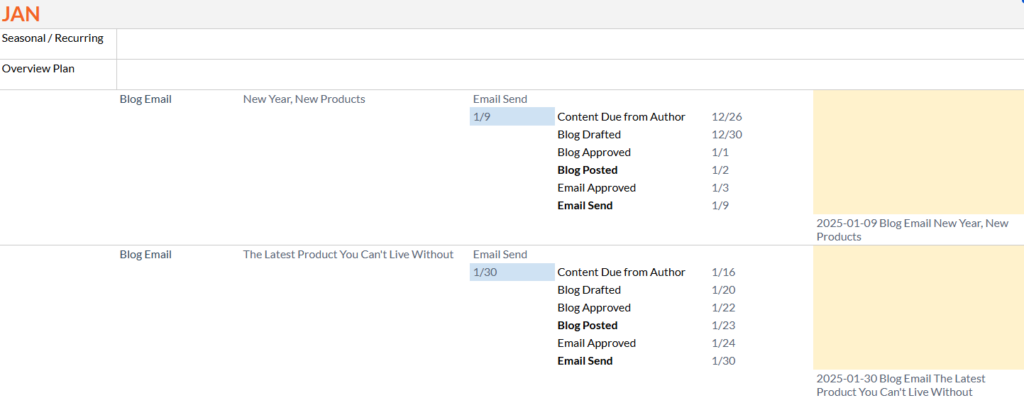Click Blog Email label for Latest Product row
This screenshot has width=1024, height=398.
coord(146,255)
